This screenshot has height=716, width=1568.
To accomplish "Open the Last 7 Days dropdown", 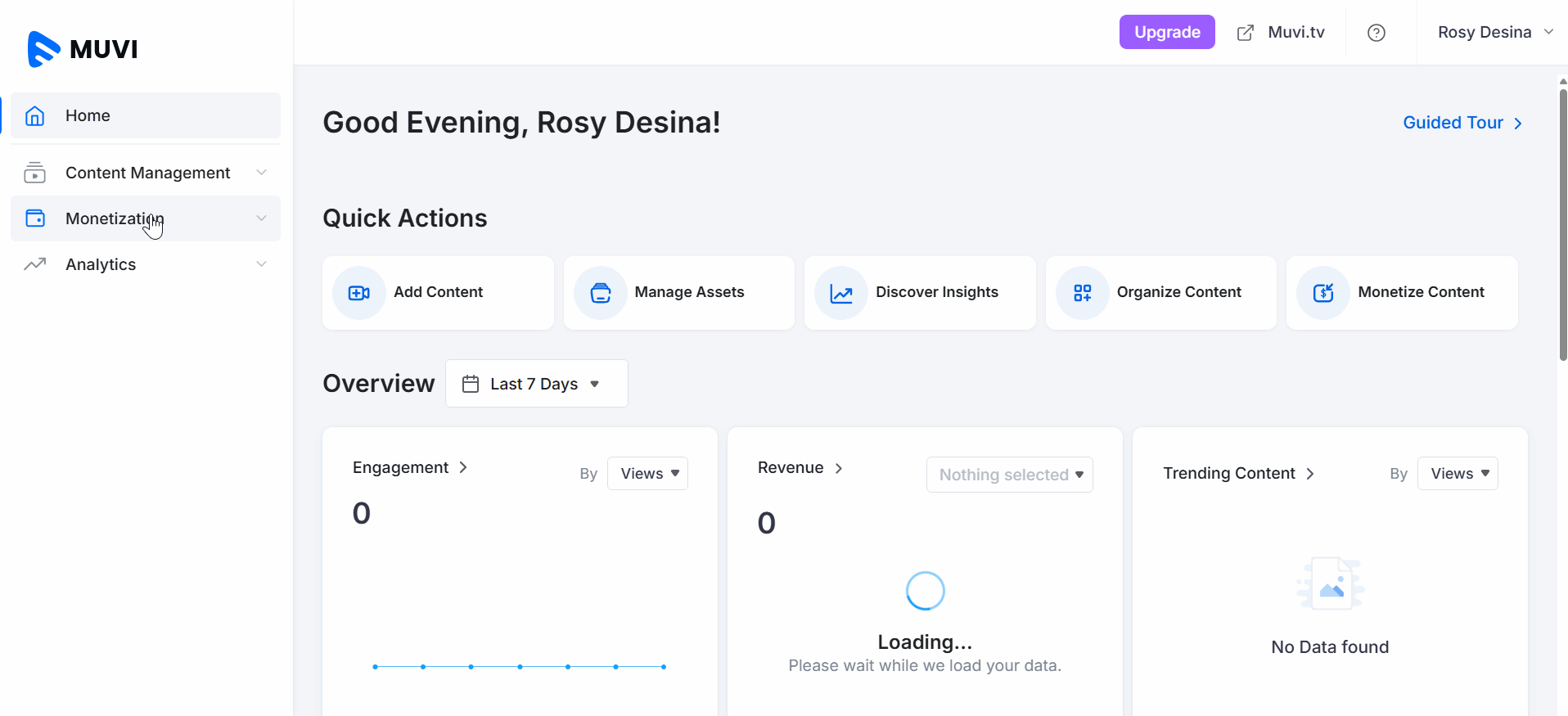I will 537,384.
